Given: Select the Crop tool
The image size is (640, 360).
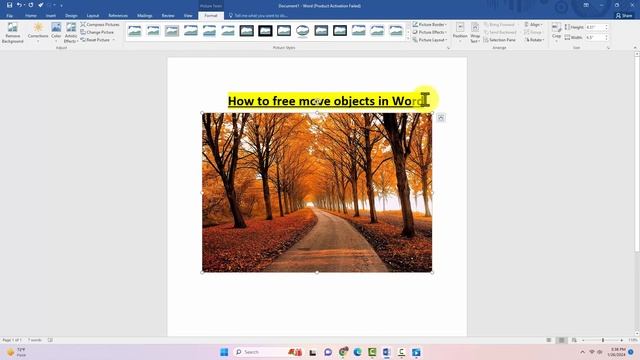Looking at the screenshot, I should [556, 33].
